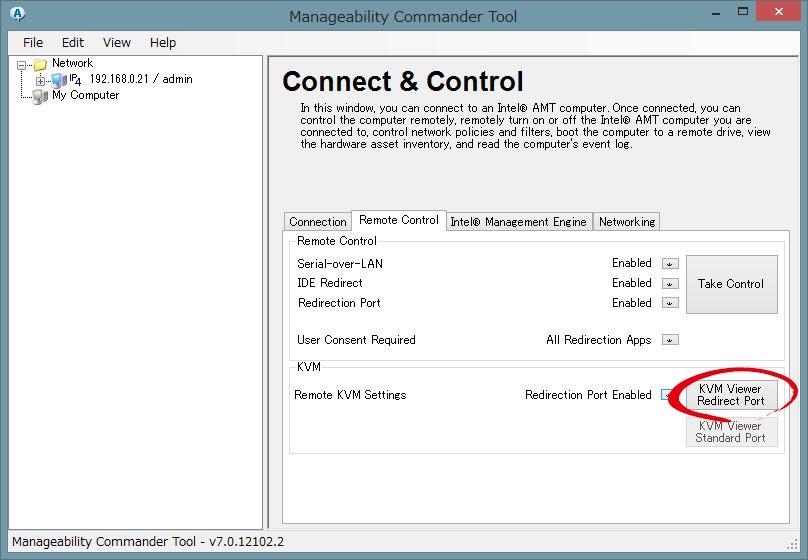Collapse the Network tree node
Screen dimensions: 808x560
point(22,65)
